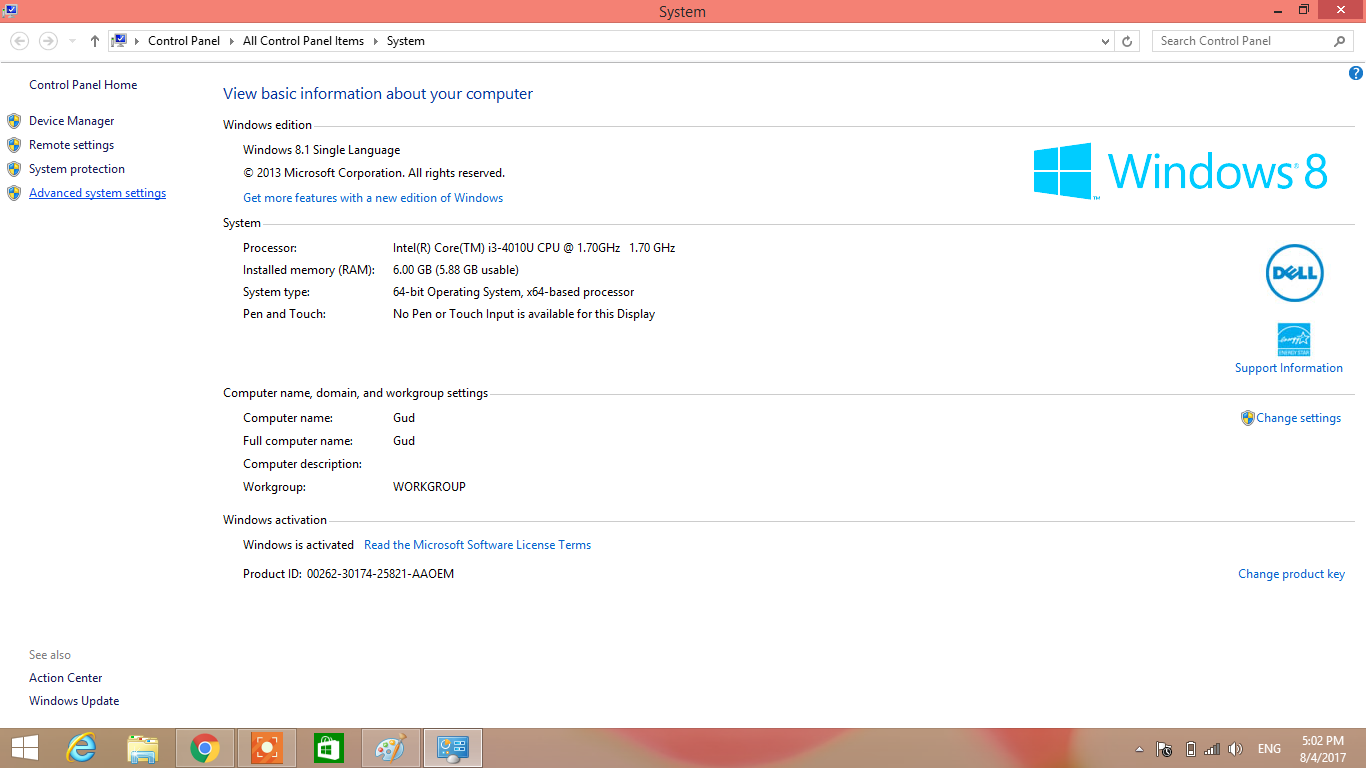
Task: Click the Windows 8.1 Single Language text
Action: [x=322, y=150]
